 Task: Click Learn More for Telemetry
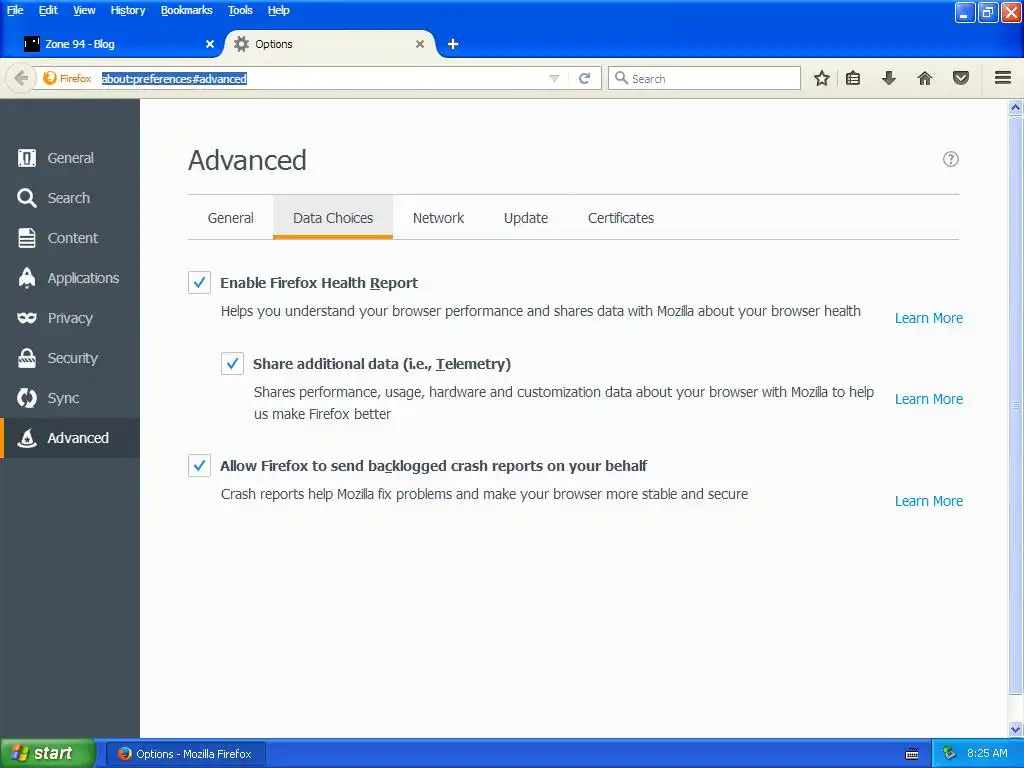(x=929, y=399)
